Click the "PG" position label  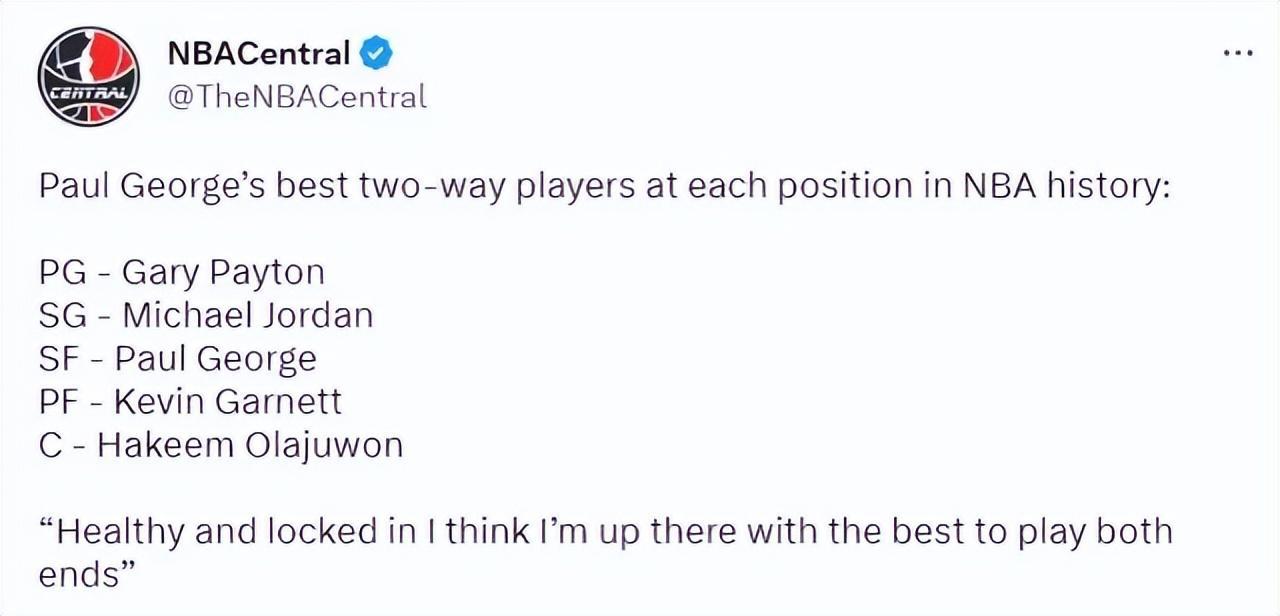click(62, 272)
